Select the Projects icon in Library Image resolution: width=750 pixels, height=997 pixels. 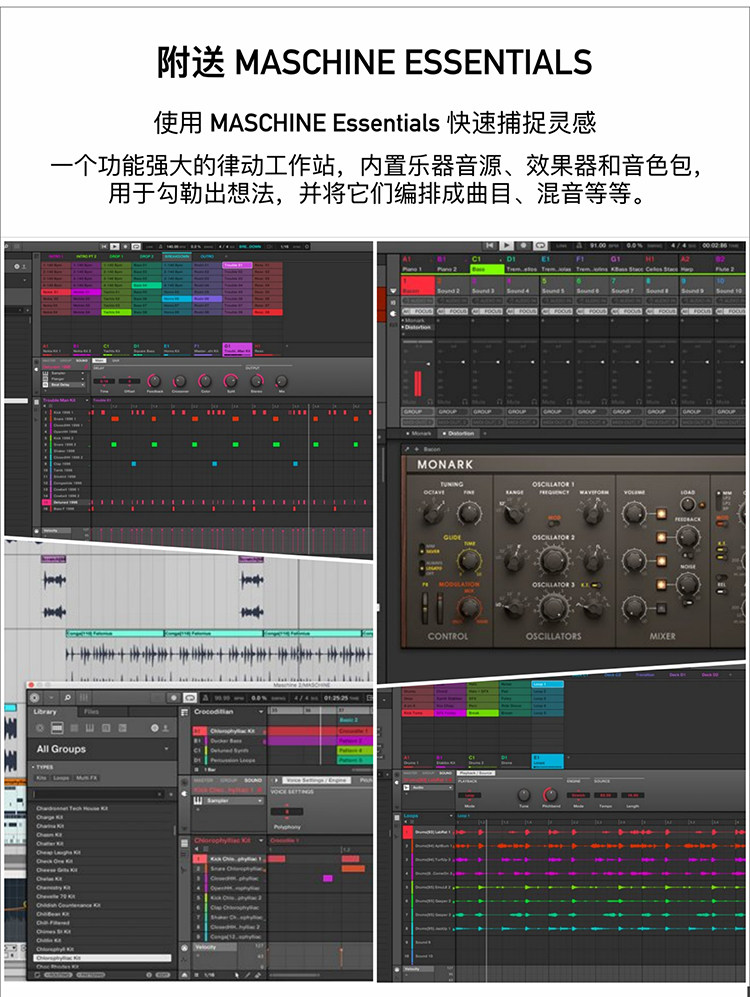point(40,728)
